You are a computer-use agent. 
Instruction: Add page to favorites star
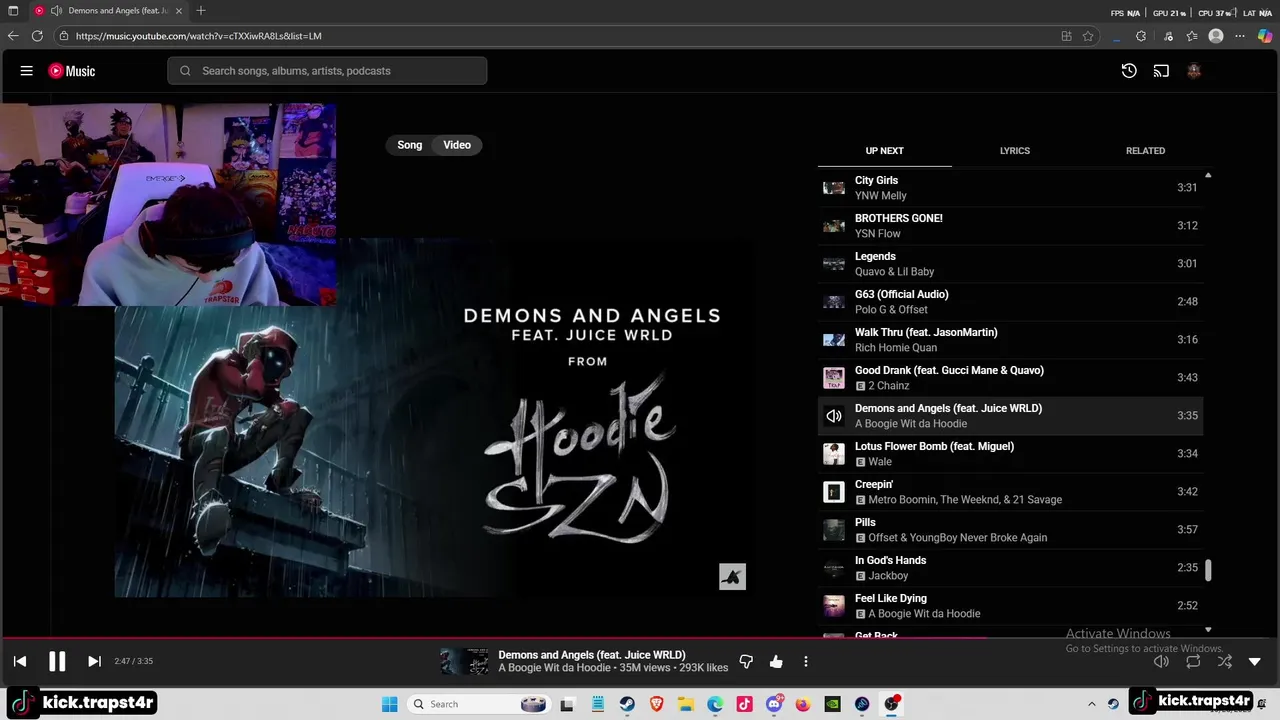[1088, 36]
